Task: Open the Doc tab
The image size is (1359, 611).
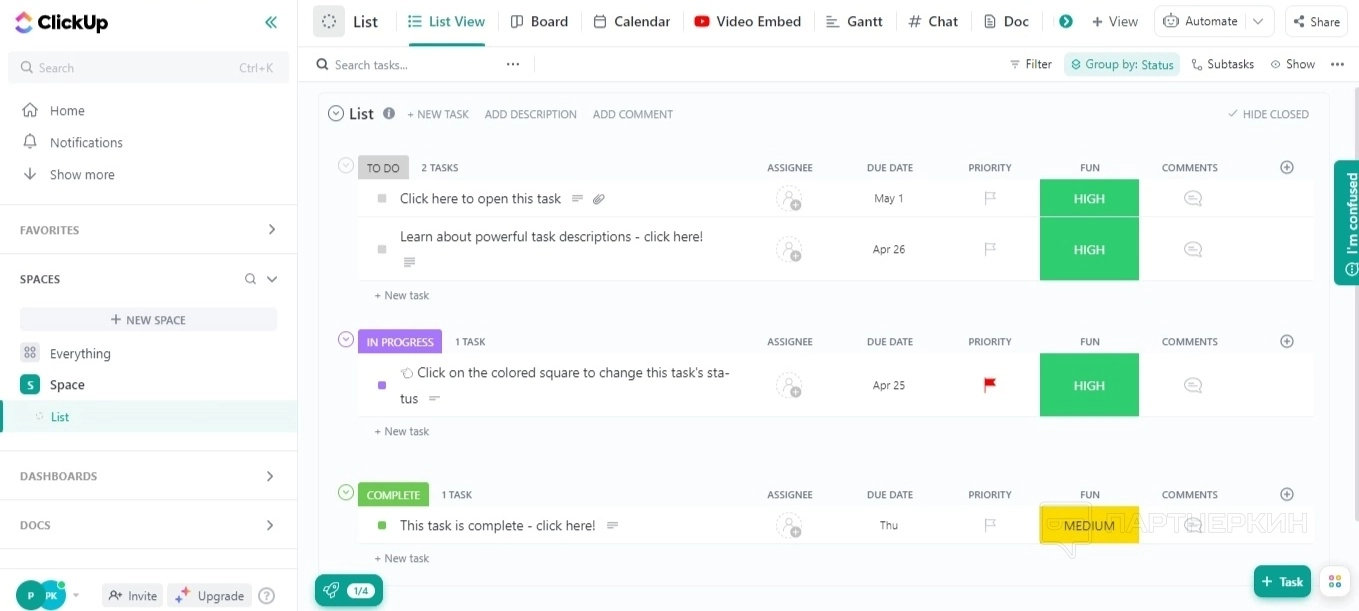Action: point(1006,21)
